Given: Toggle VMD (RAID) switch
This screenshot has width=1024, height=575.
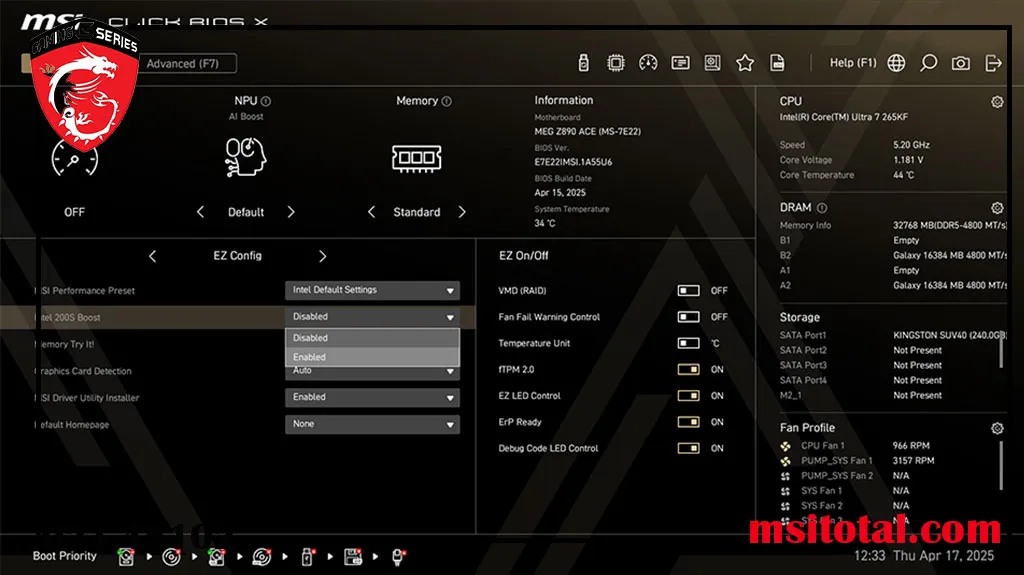Looking at the screenshot, I should pos(688,290).
